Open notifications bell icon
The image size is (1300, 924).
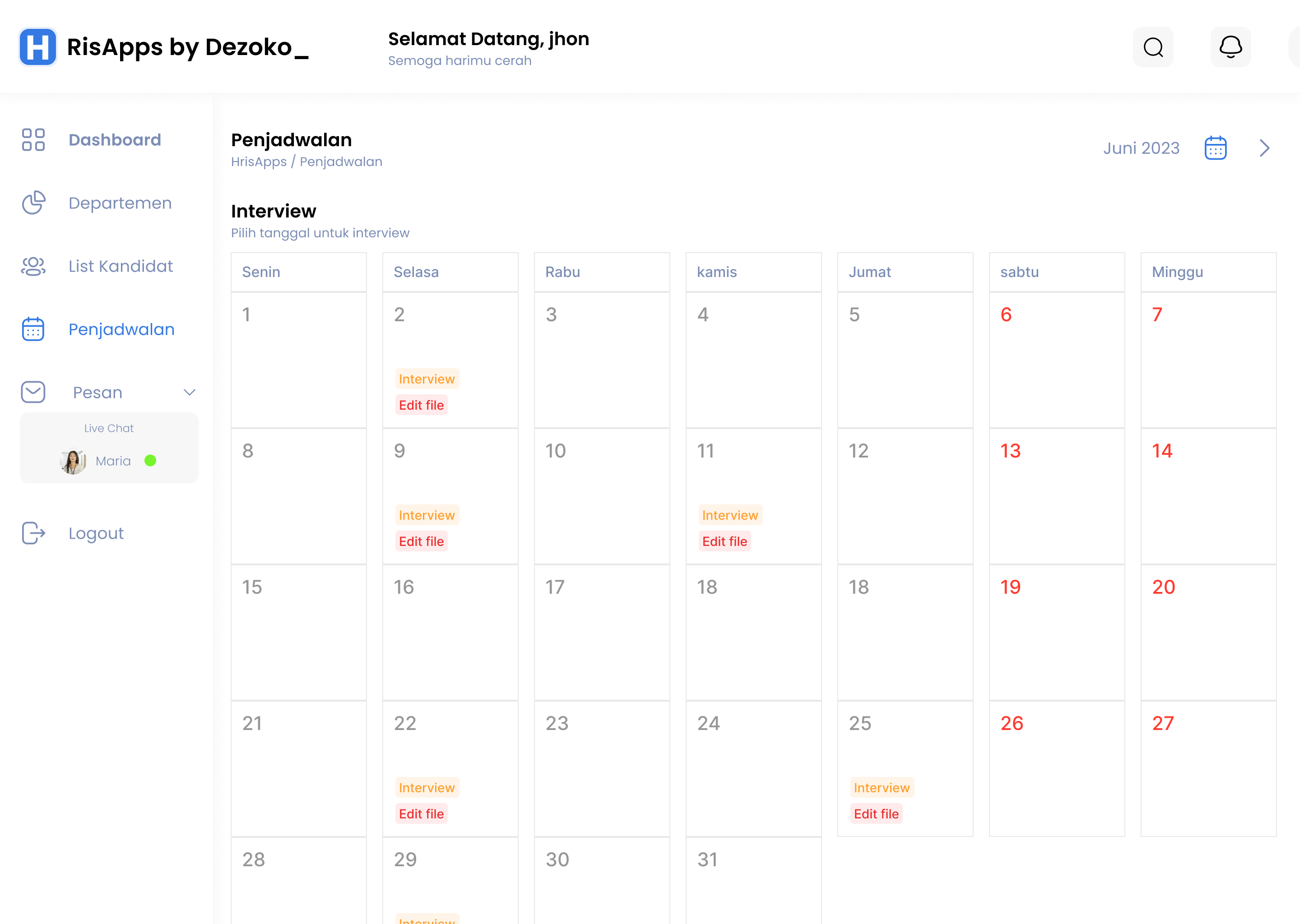1230,47
